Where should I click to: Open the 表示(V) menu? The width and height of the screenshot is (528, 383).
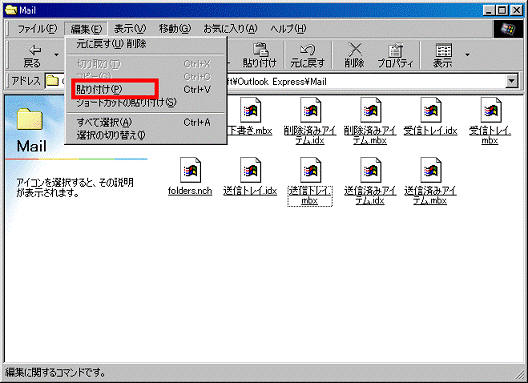130,29
